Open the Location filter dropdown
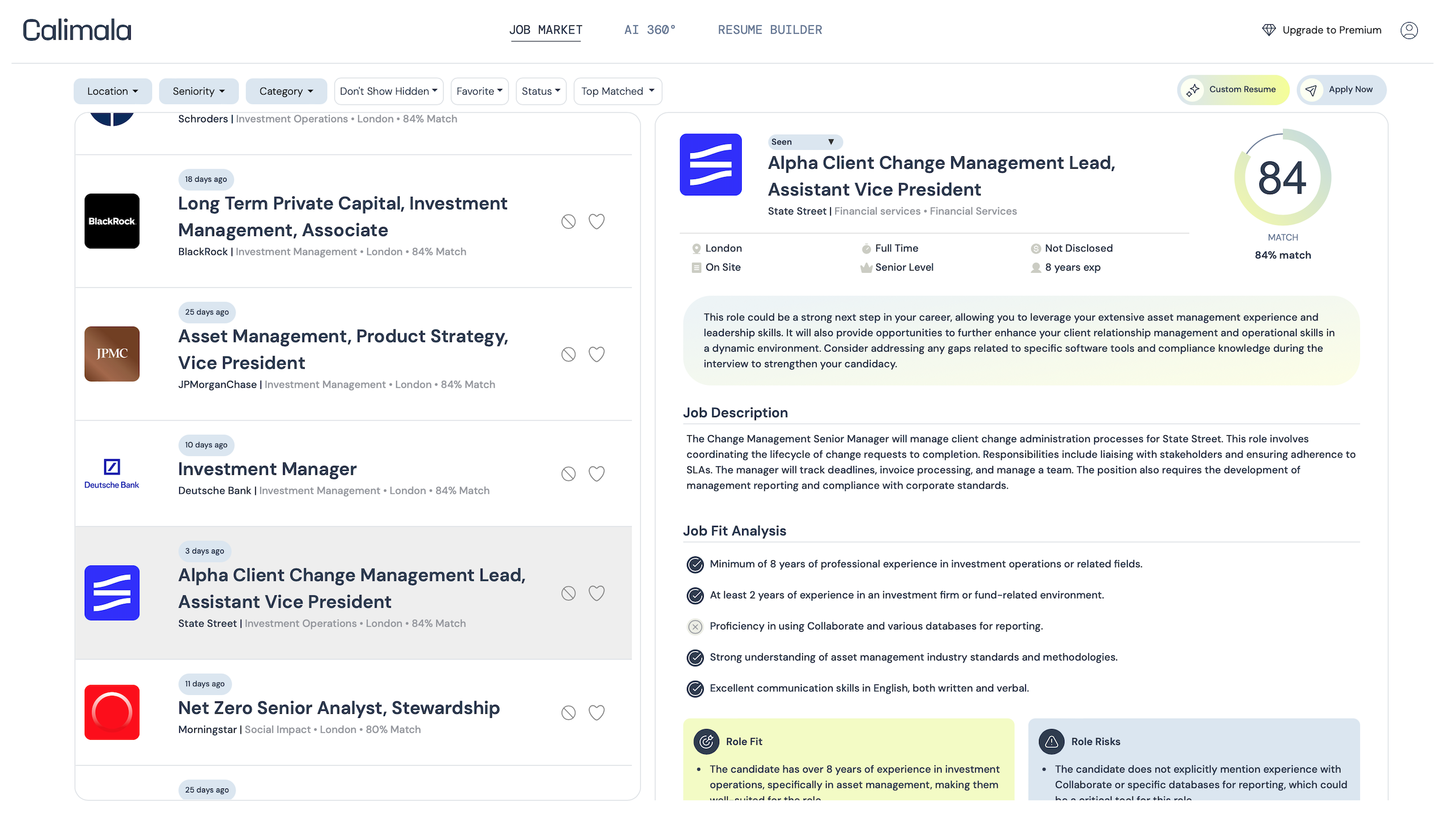Viewport: 1445px width, 840px height. click(112, 91)
